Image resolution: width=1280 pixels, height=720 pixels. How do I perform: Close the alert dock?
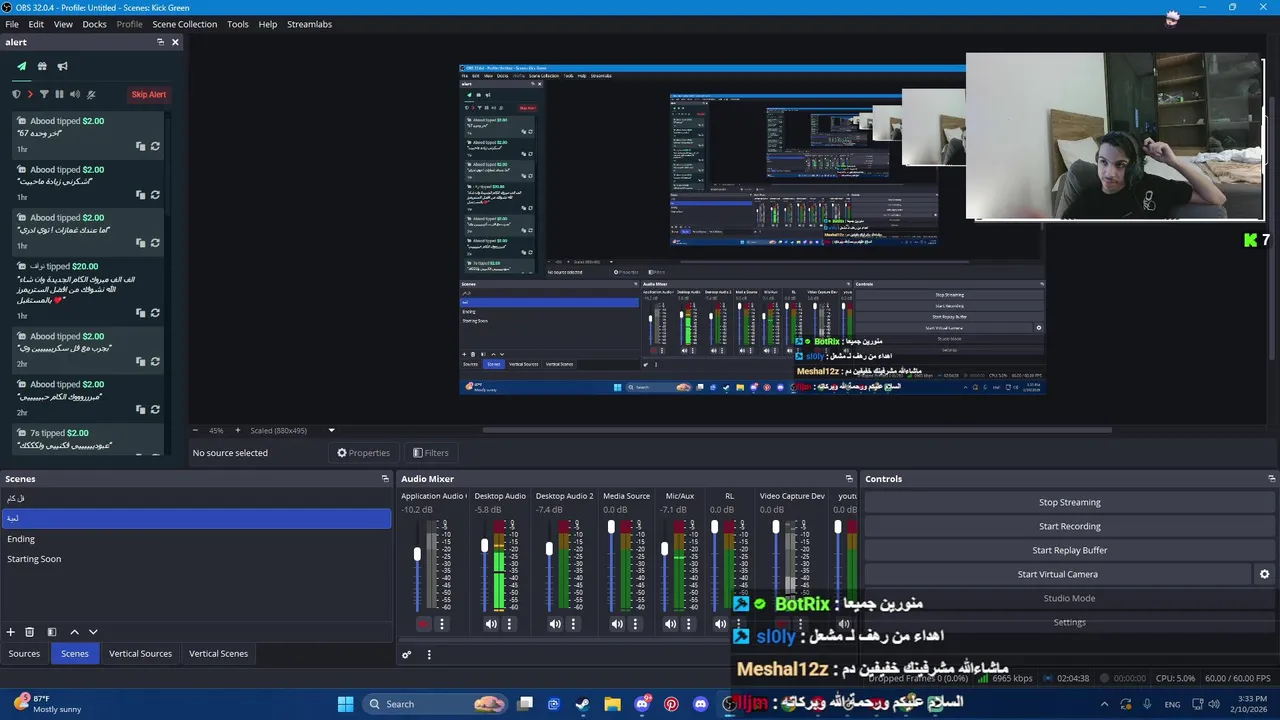tap(175, 42)
